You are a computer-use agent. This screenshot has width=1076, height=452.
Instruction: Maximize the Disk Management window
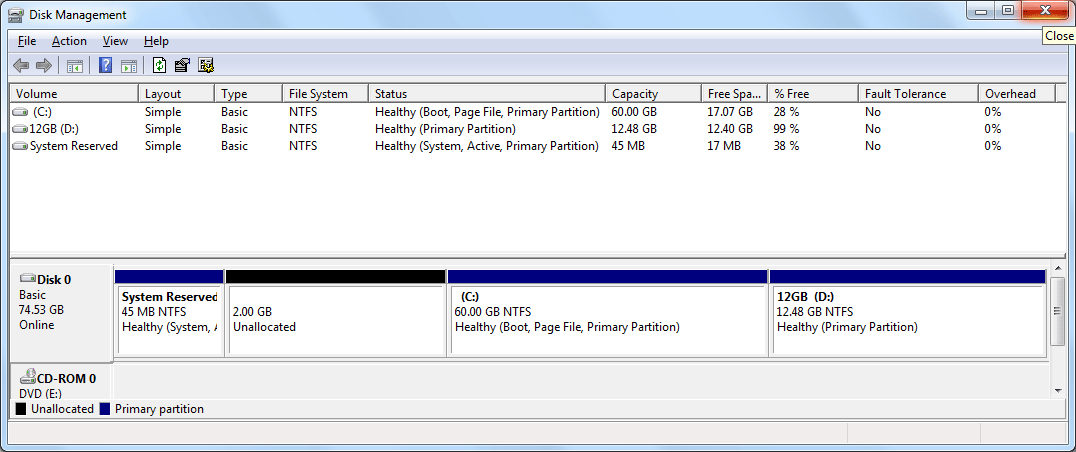pos(1007,10)
